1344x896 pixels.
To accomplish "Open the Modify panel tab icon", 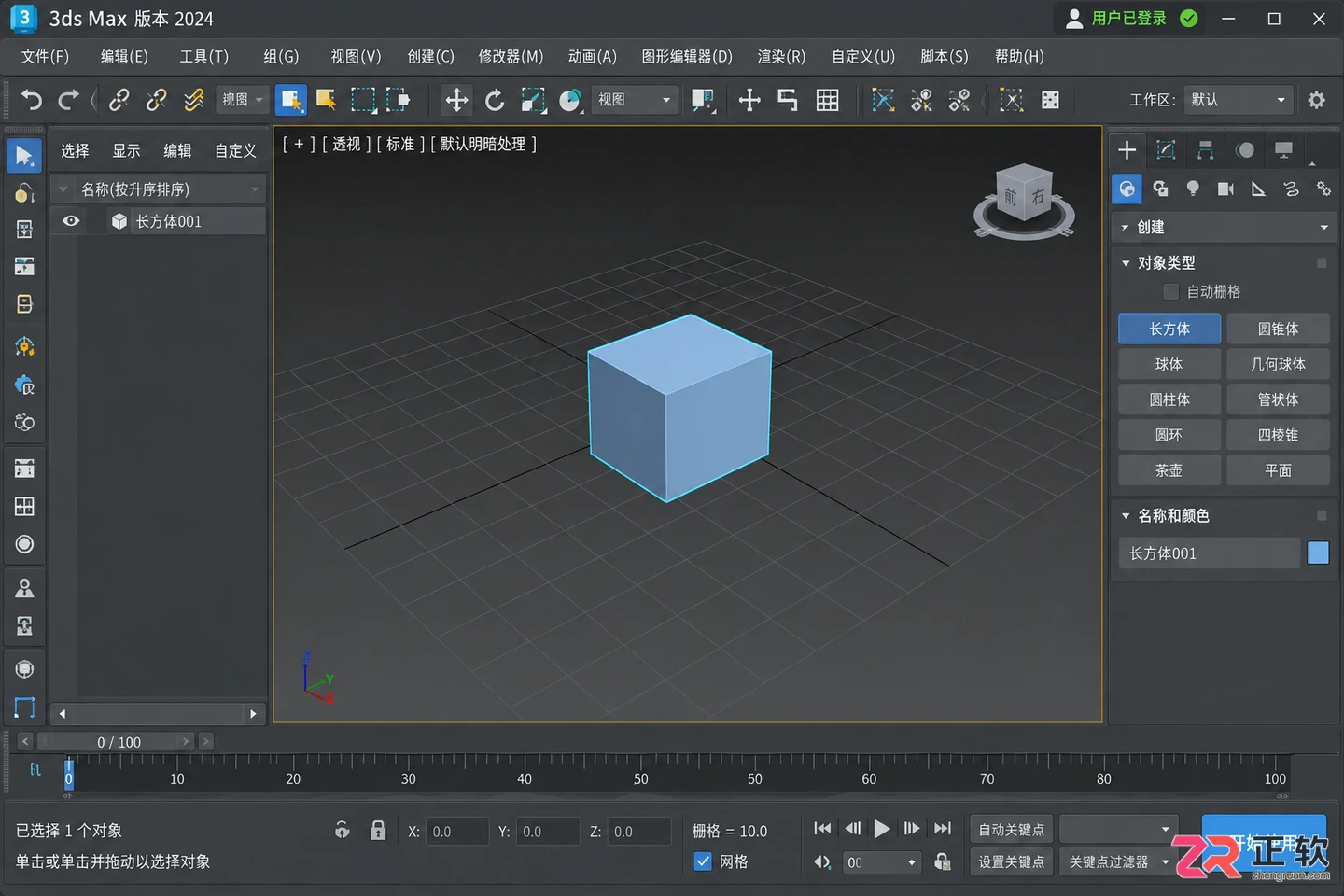I will 1166,149.
